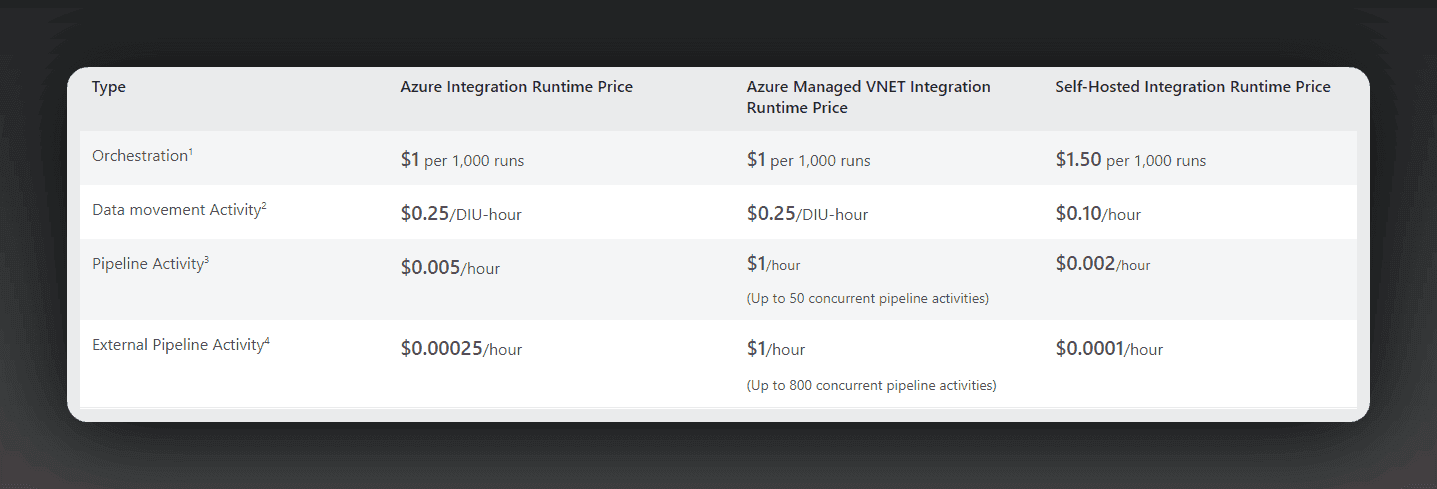Click the "$1.50 per 1,000 runs" price
This screenshot has width=1437, height=489.
click(x=1130, y=160)
